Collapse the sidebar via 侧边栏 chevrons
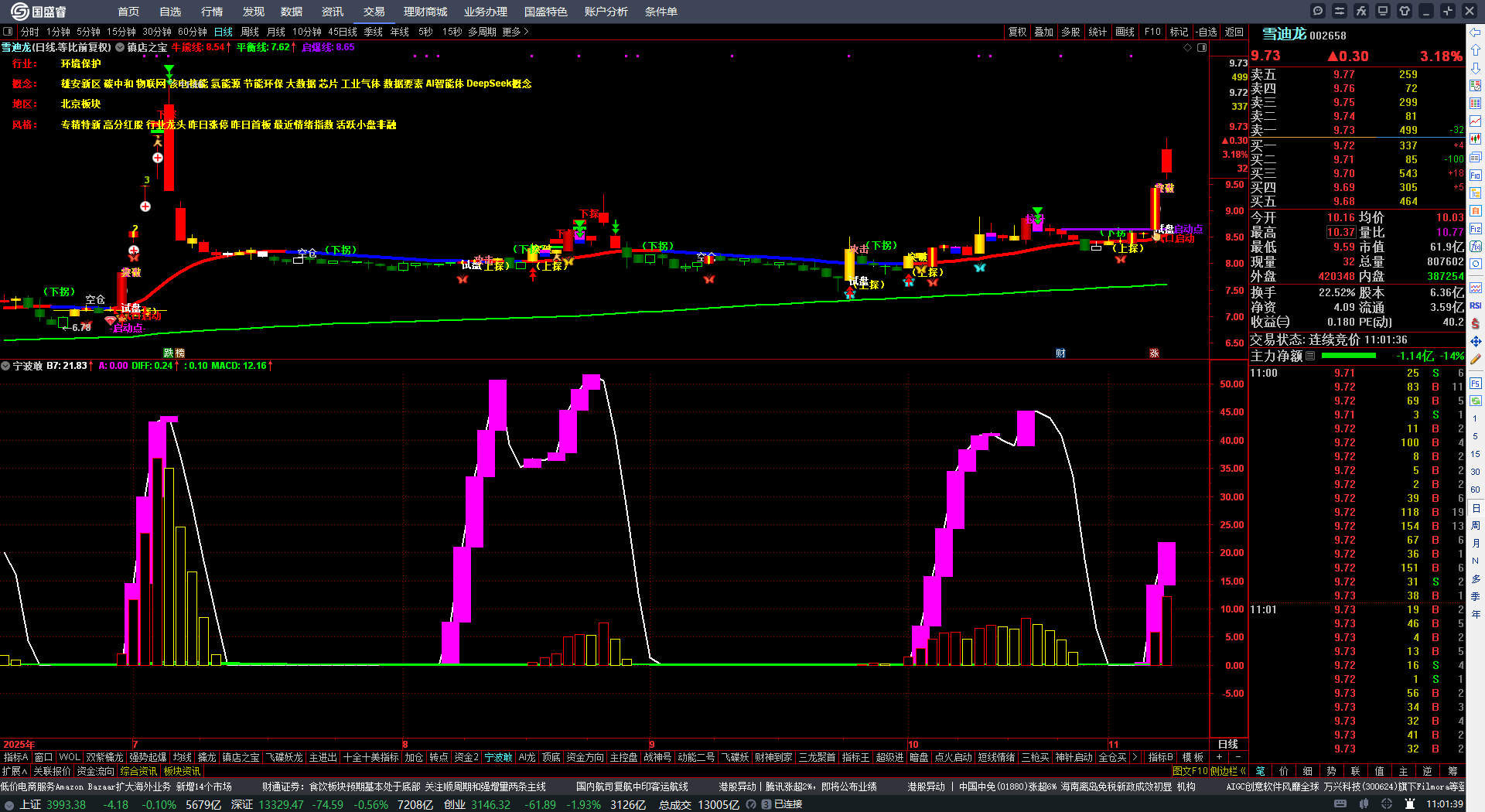Image resolution: width=1485 pixels, height=812 pixels. pos(1242,771)
